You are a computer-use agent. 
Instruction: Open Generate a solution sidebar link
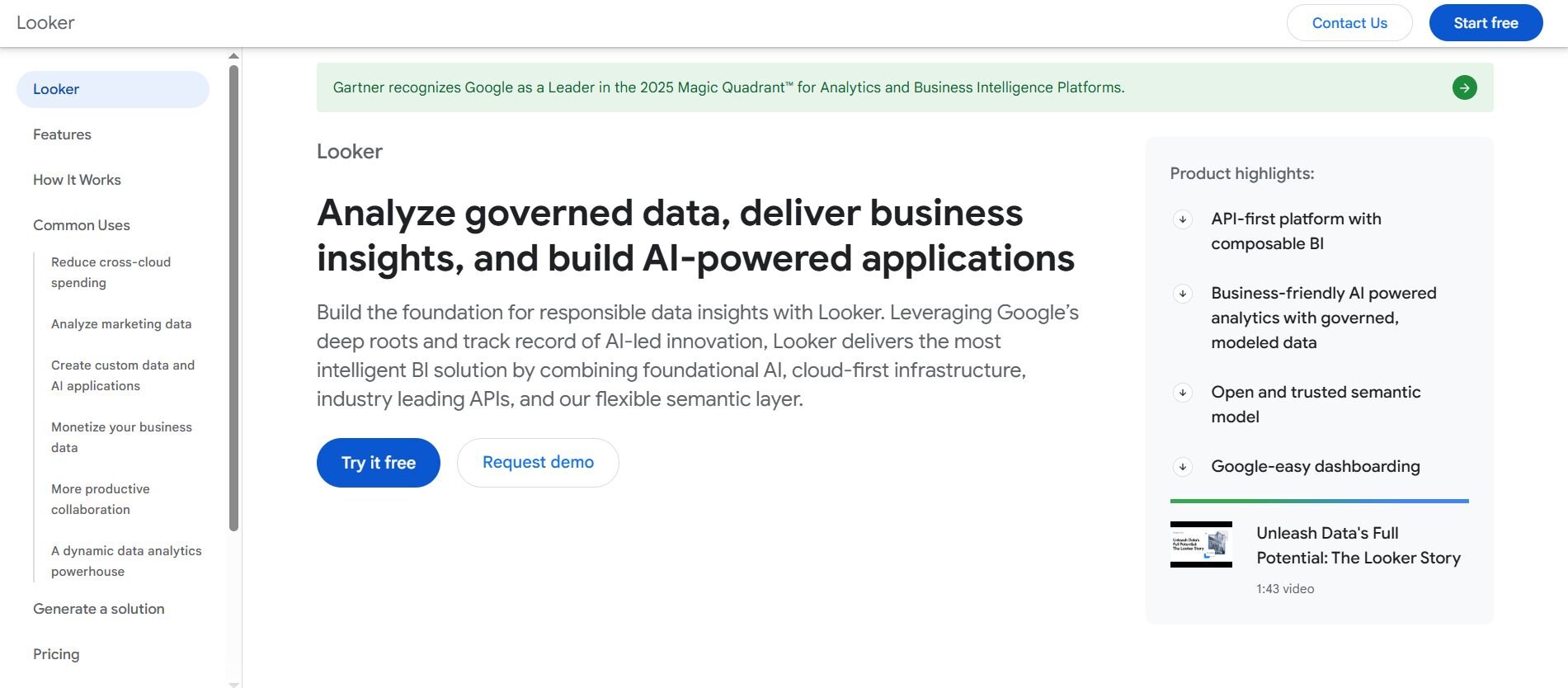99,609
